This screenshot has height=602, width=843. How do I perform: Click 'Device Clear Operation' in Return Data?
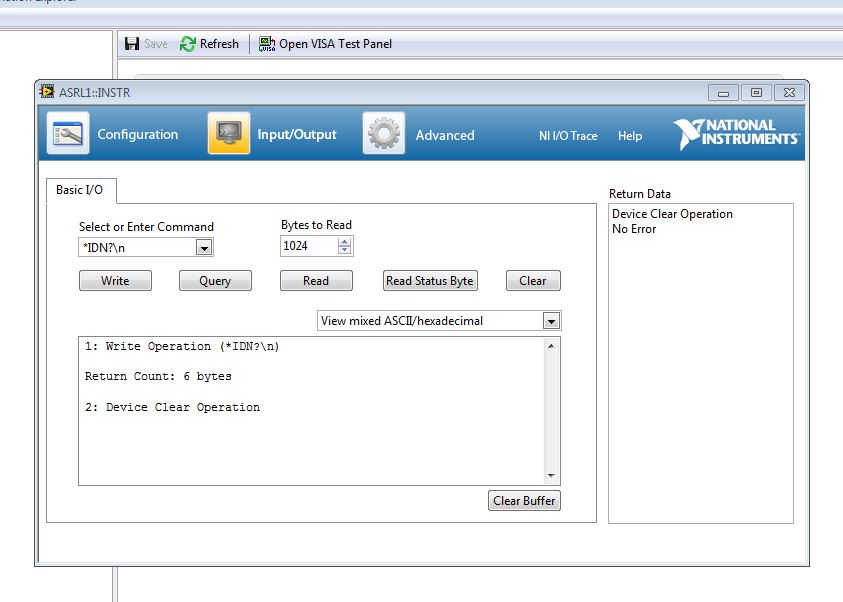(672, 214)
